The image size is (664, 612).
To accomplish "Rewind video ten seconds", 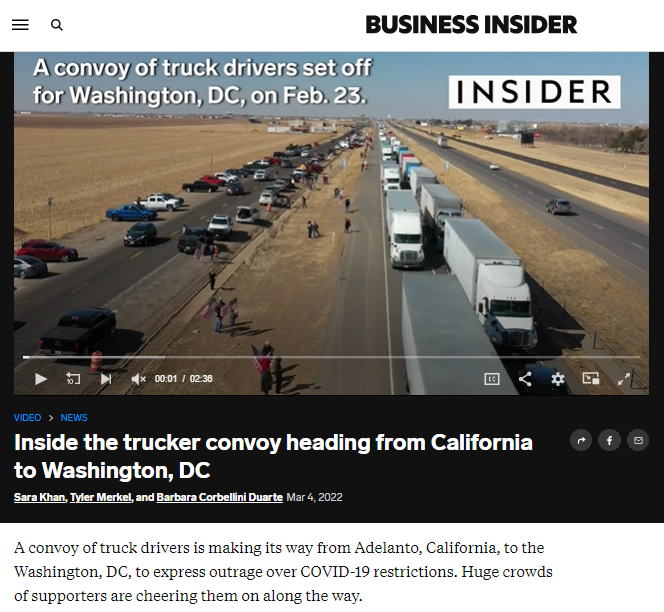I will click(x=73, y=379).
